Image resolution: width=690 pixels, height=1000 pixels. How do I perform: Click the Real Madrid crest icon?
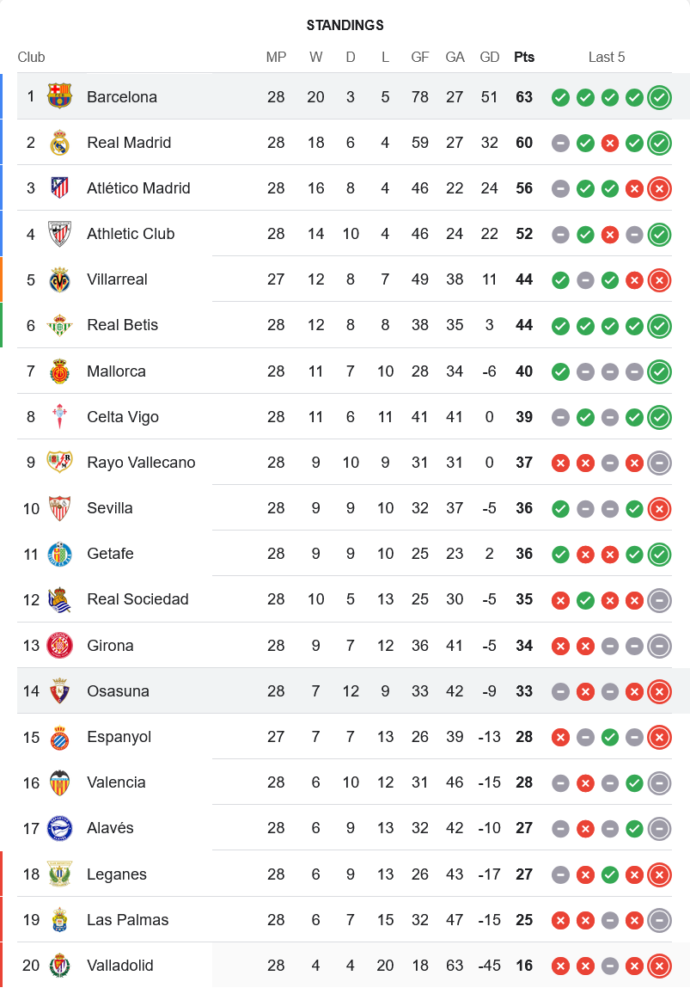60,143
